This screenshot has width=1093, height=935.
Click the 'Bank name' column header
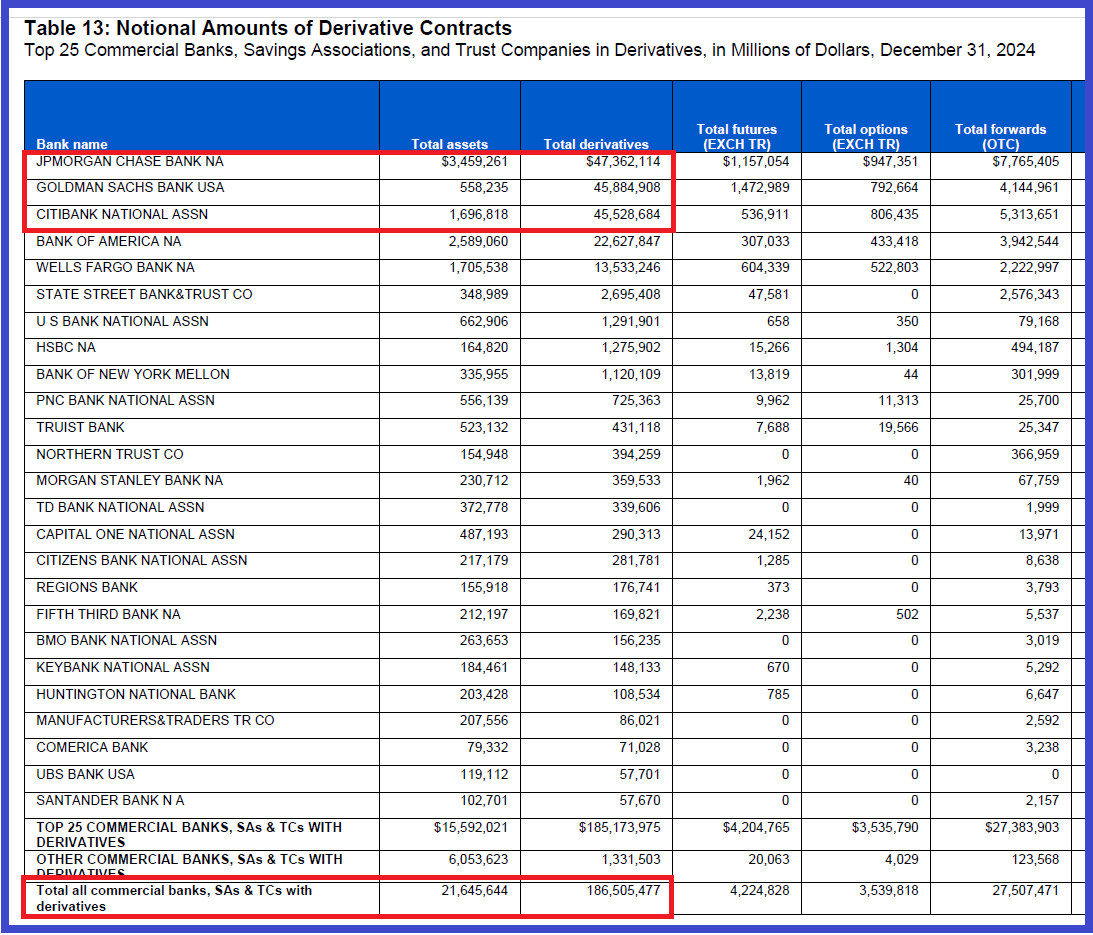pos(72,144)
